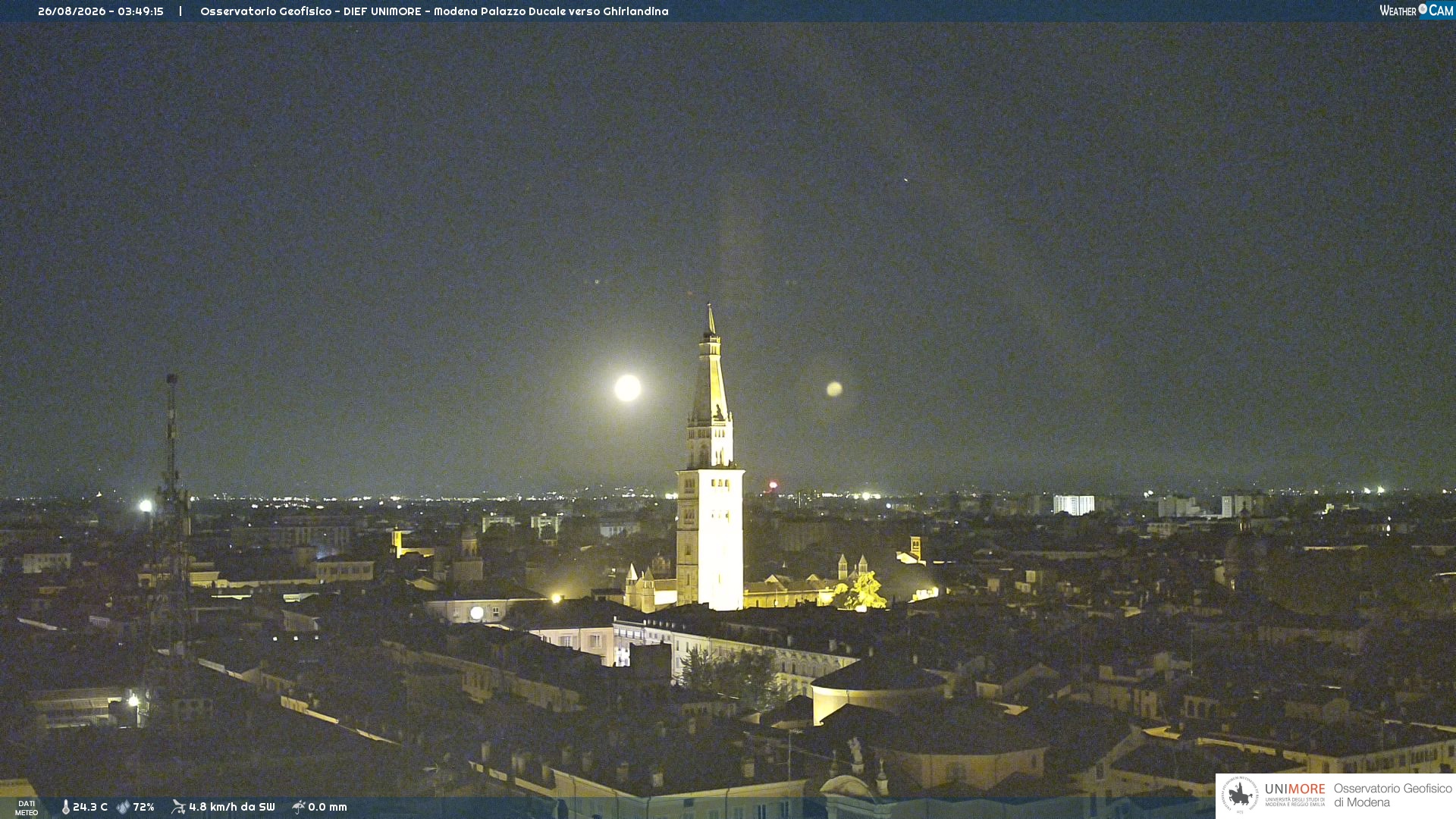Click the thermometer temperature icon
This screenshot has width=1456, height=819.
pos(65,808)
